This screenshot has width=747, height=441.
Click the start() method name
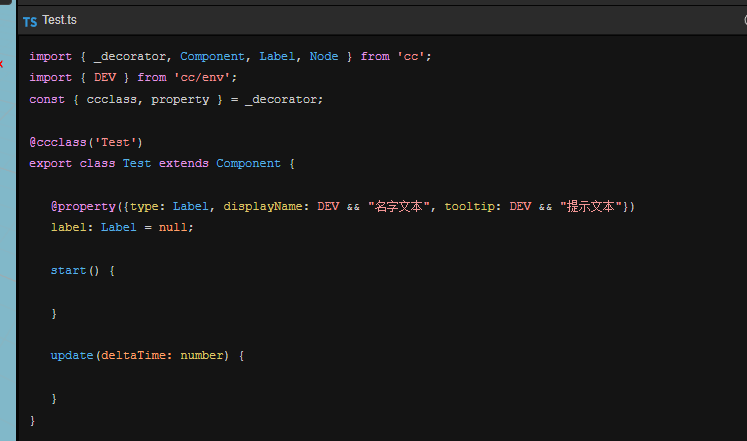(68, 270)
